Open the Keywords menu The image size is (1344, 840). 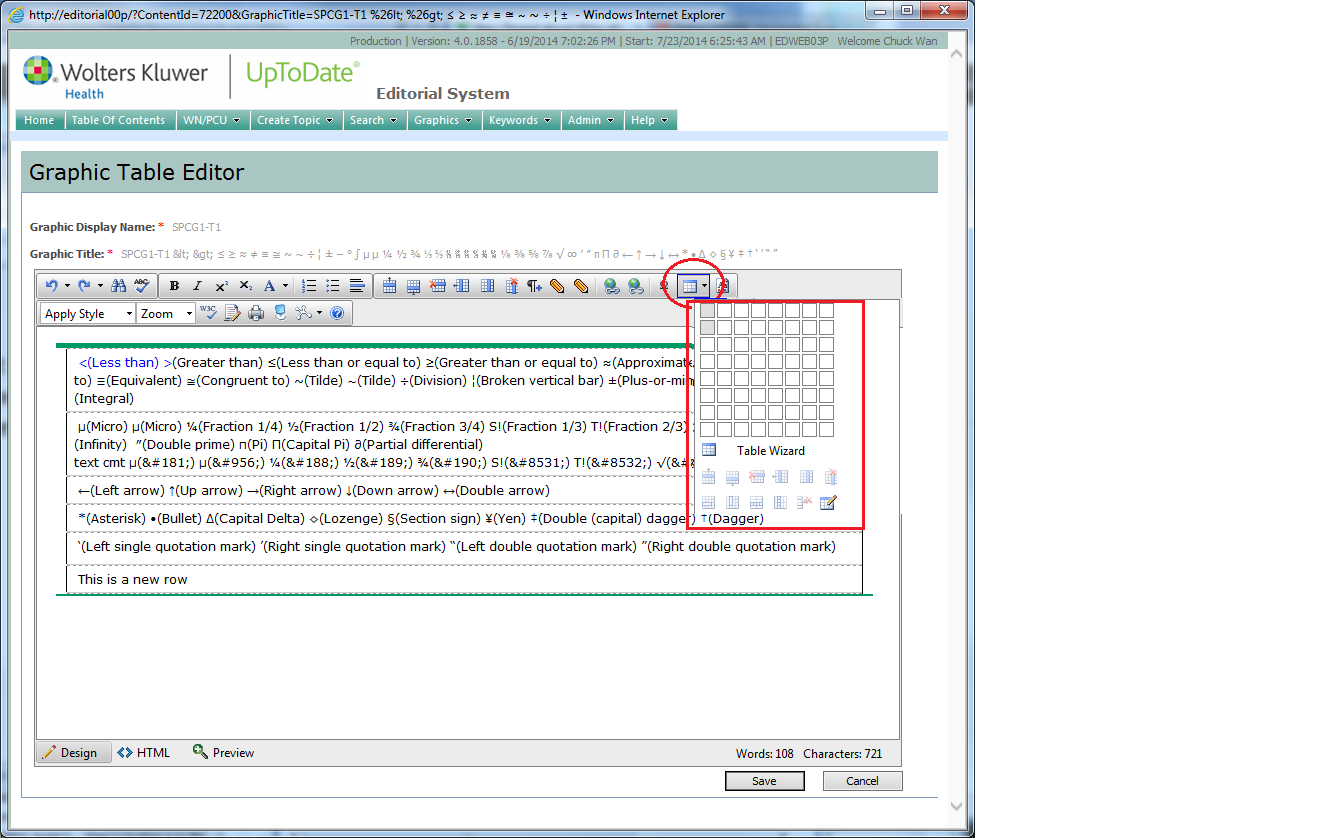[520, 120]
